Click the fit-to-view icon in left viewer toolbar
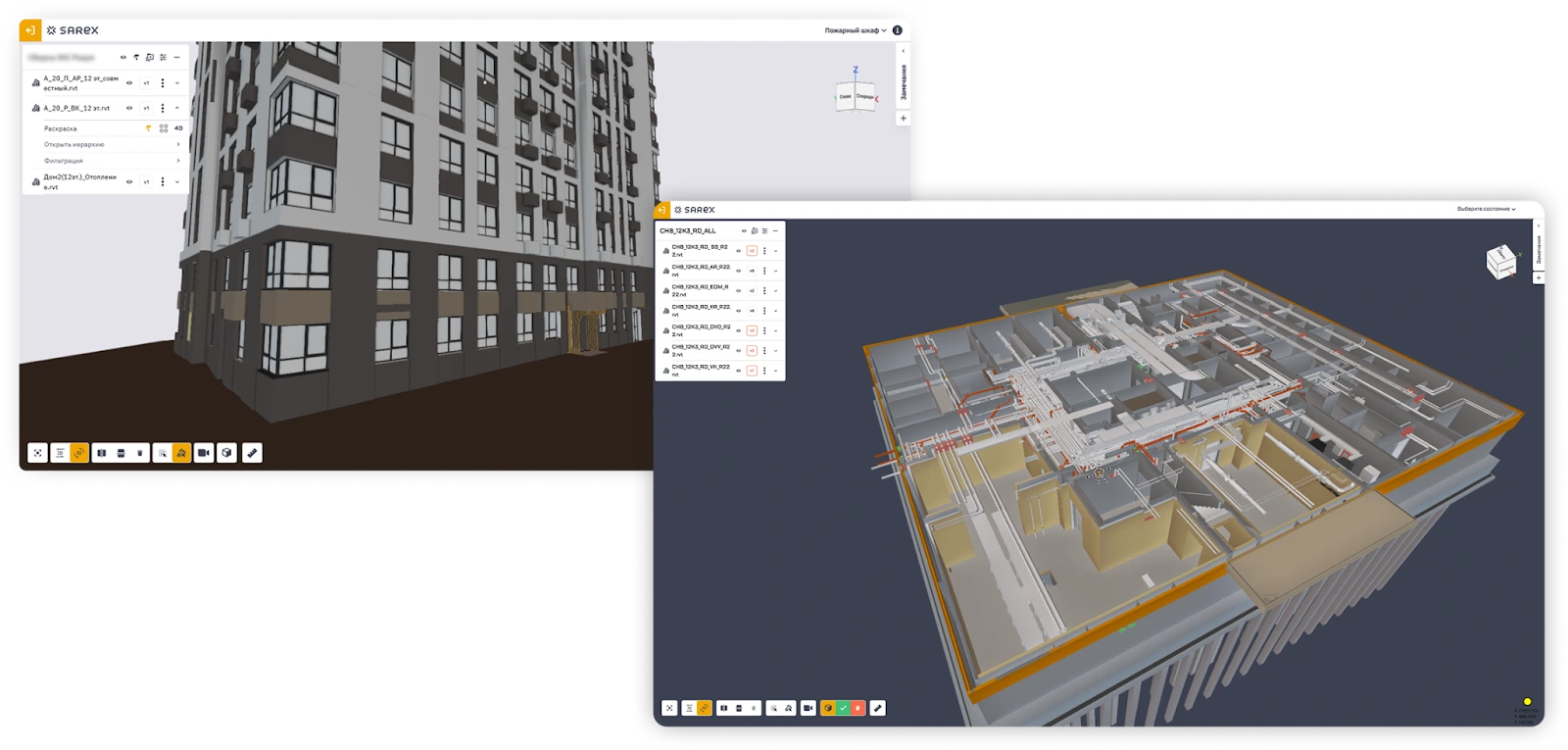This screenshot has width=1568, height=750. click(37, 453)
